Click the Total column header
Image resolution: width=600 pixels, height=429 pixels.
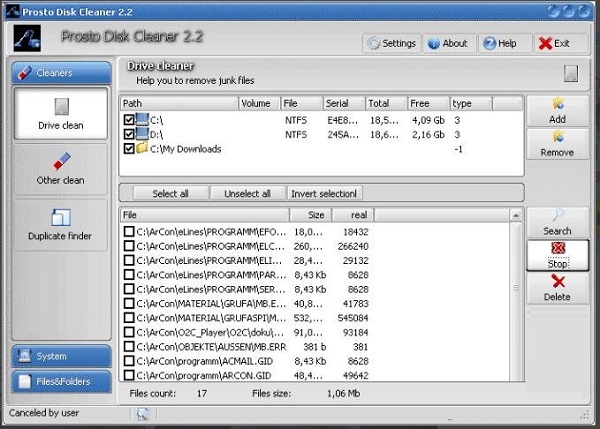click(x=386, y=103)
